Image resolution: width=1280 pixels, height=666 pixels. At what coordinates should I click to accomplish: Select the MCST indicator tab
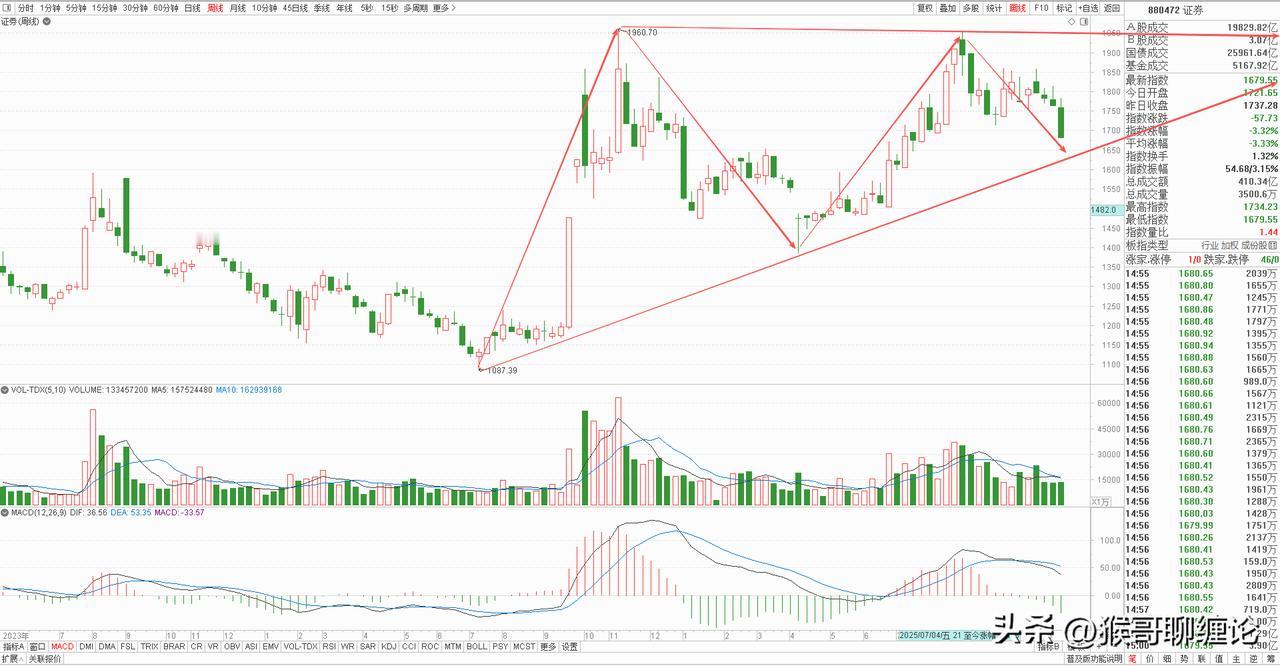pos(524,646)
